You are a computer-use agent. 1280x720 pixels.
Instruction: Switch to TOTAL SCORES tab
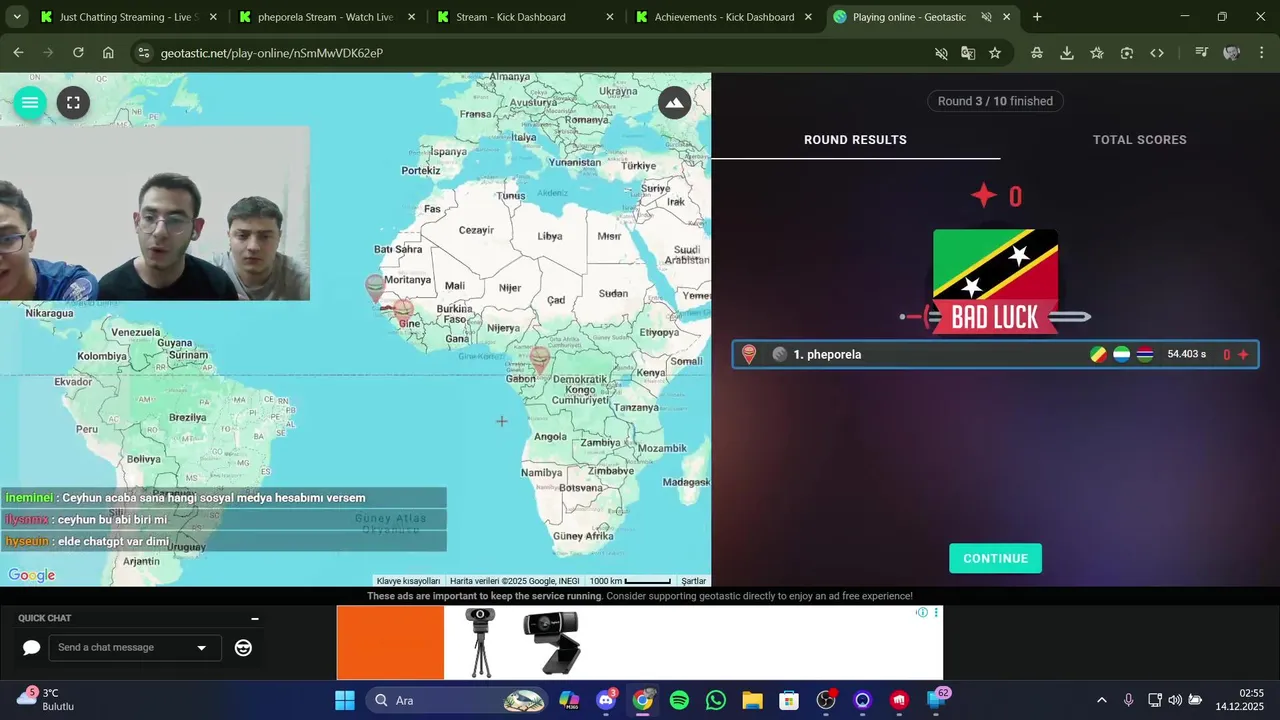1139,140
